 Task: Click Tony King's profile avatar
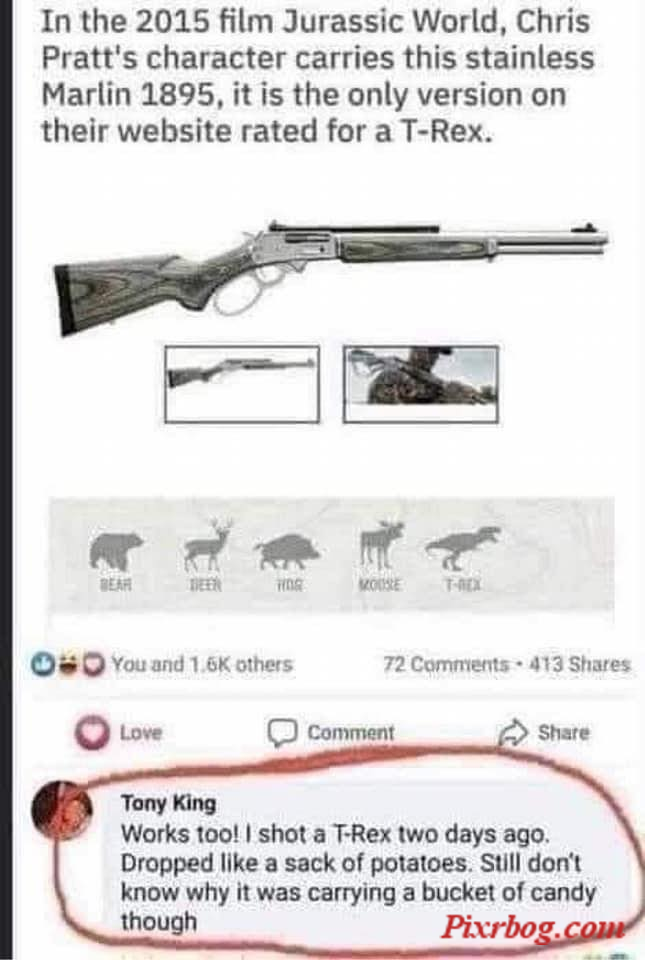pyautogui.click(x=62, y=810)
